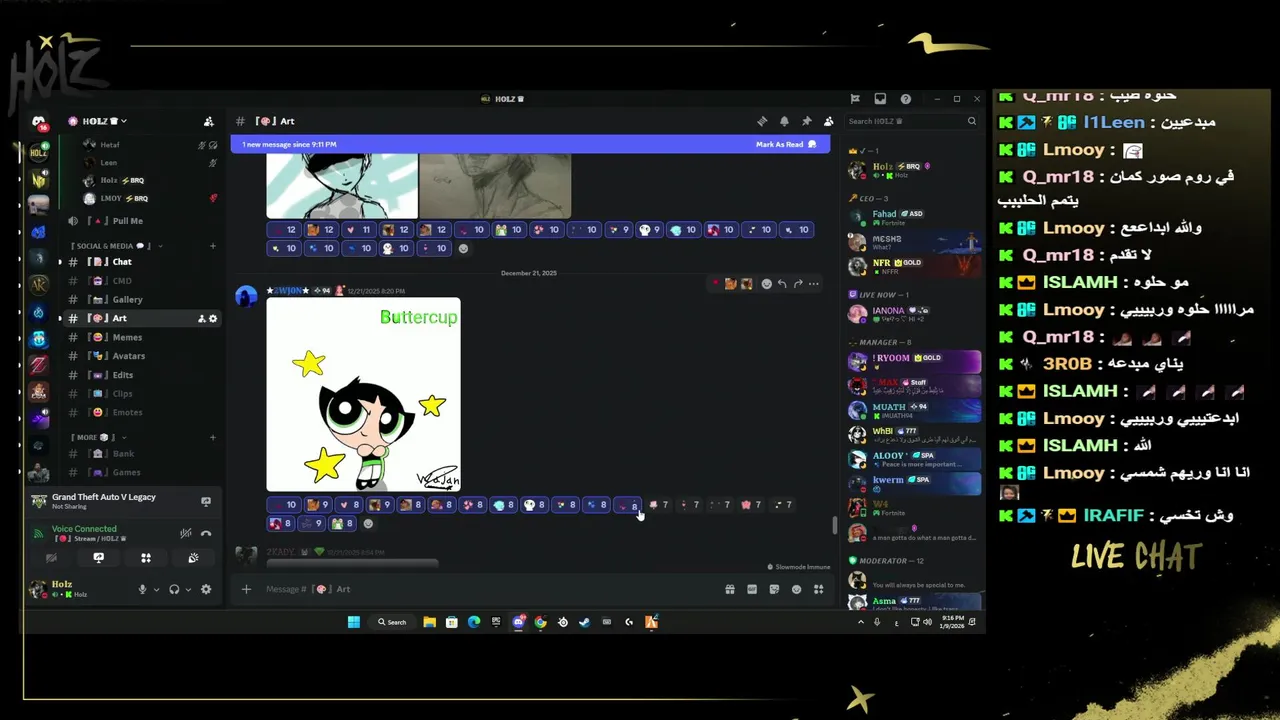This screenshot has width=1280, height=720.
Task: Toggle heart reaction with 11 count
Action: [359, 230]
